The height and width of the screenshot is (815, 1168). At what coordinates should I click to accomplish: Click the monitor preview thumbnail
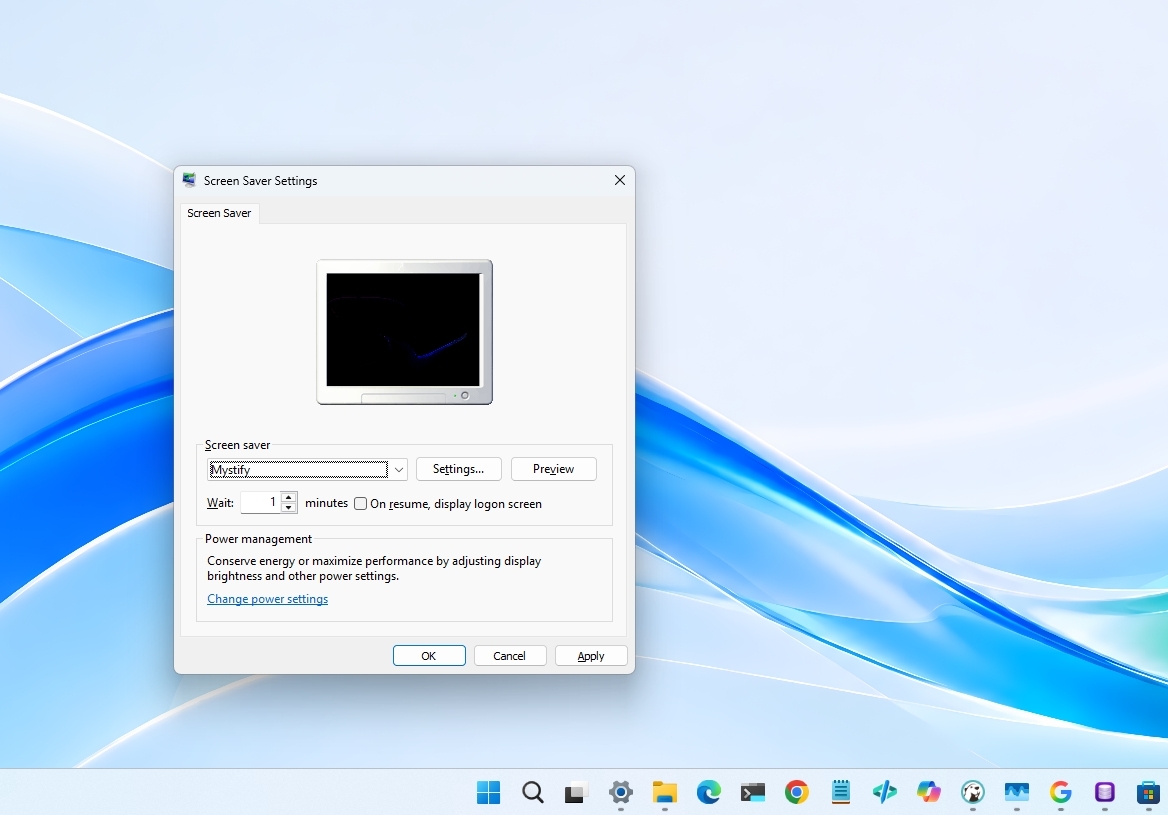pyautogui.click(x=404, y=332)
